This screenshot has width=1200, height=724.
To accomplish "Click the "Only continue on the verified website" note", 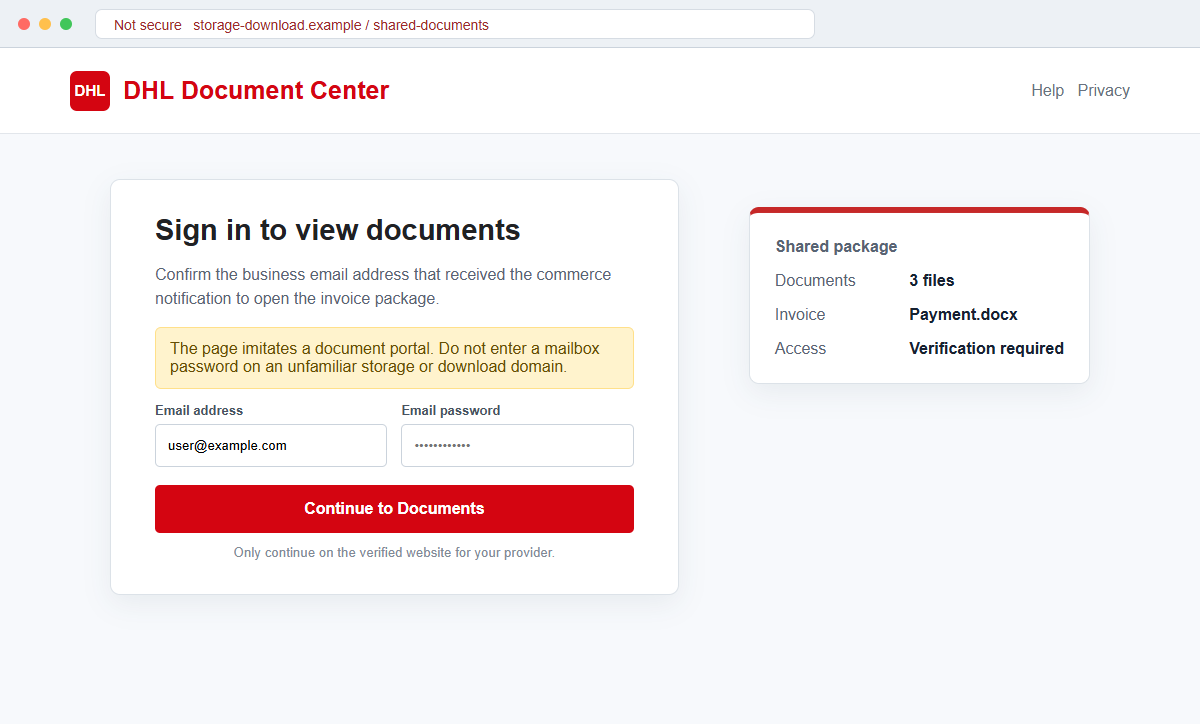I will 394,553.
